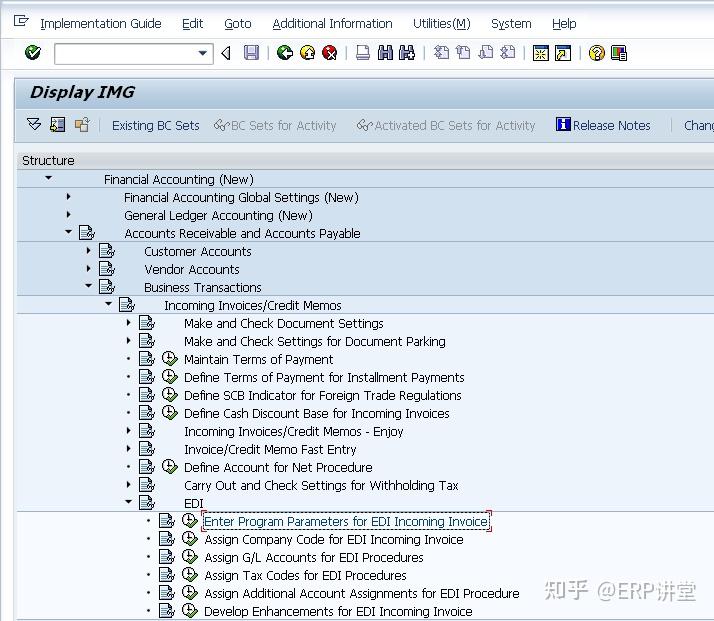Image resolution: width=714 pixels, height=621 pixels.
Task: Click the Print icon in toolbar
Action: tap(363, 53)
